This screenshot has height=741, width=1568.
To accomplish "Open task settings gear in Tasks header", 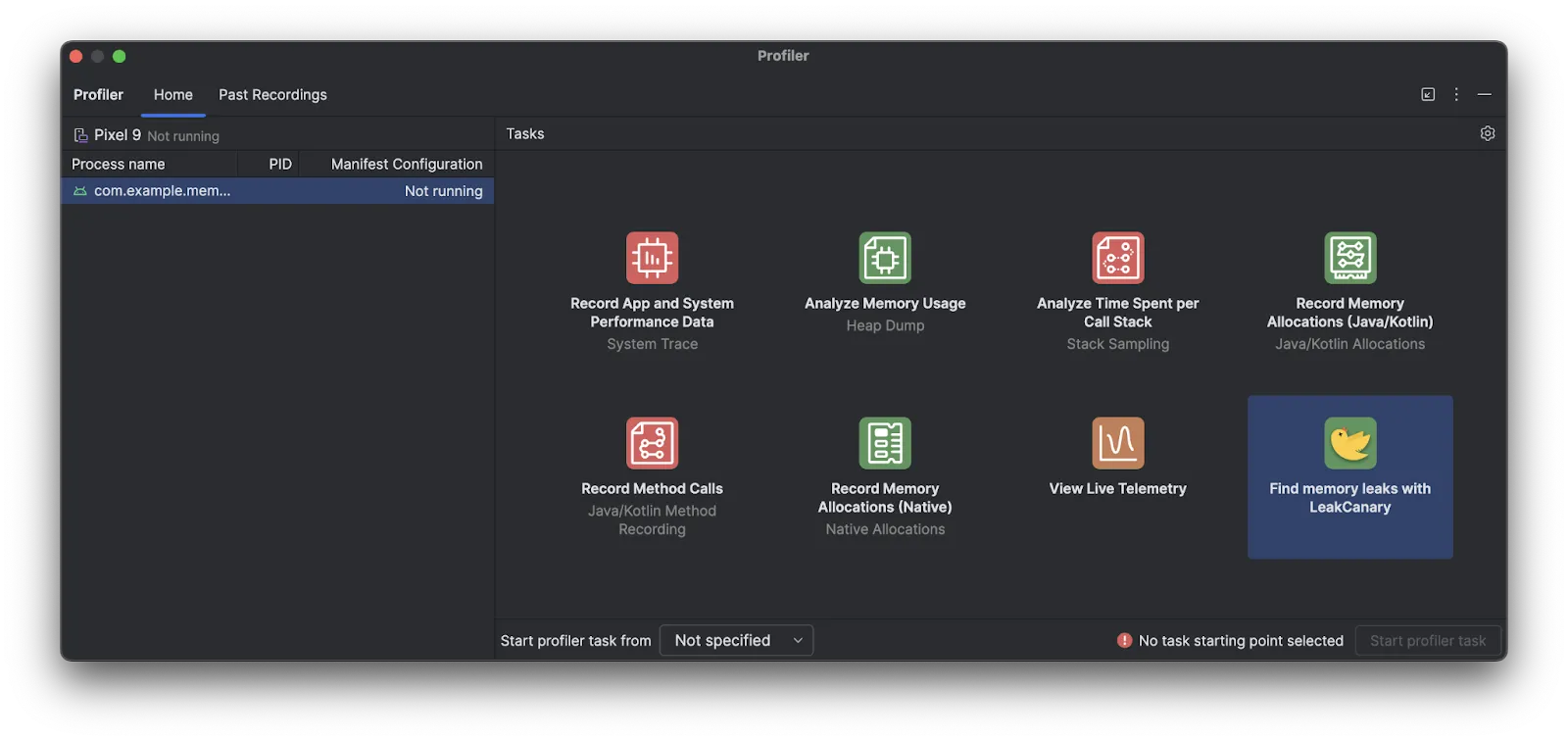I will click(1487, 133).
